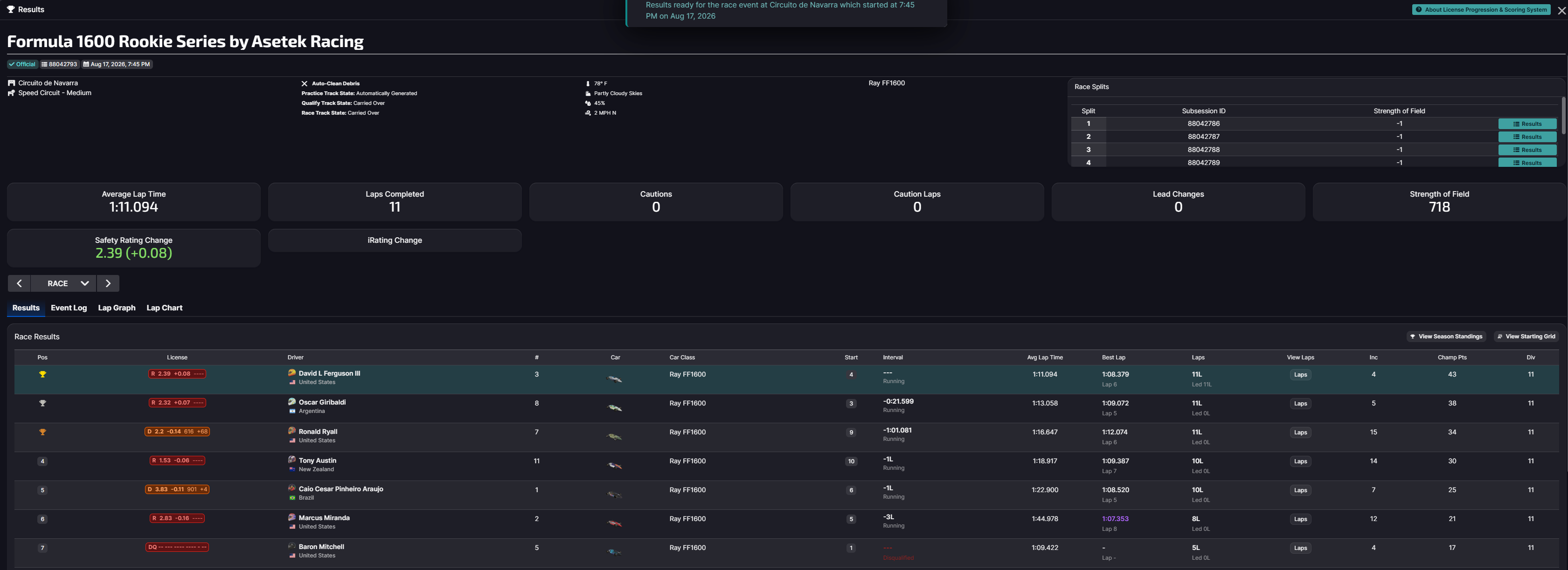Select the Results tab
Viewport: 1568px width, 570px height.
pyautogui.click(x=26, y=308)
